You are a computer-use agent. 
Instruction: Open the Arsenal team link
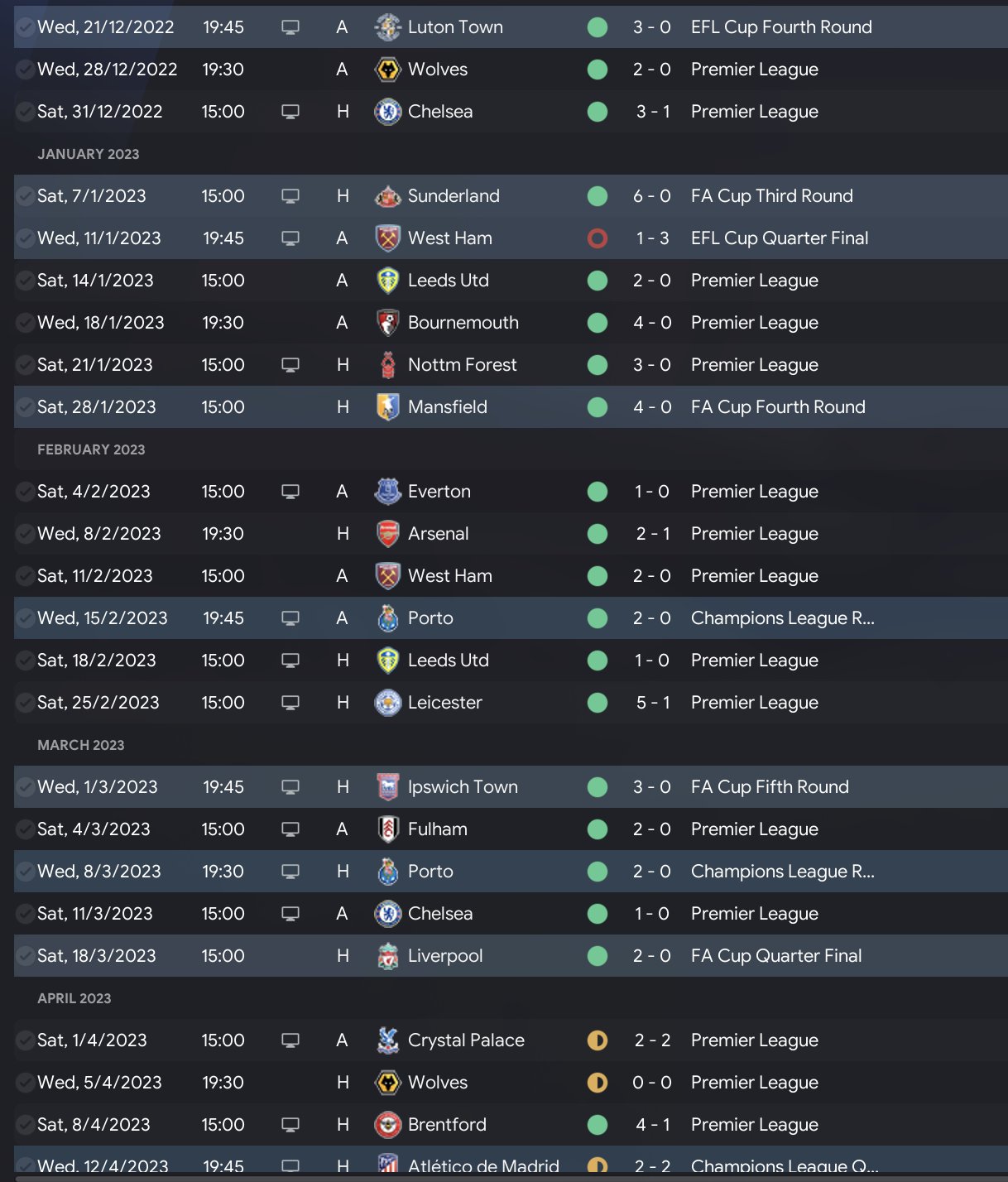(438, 534)
